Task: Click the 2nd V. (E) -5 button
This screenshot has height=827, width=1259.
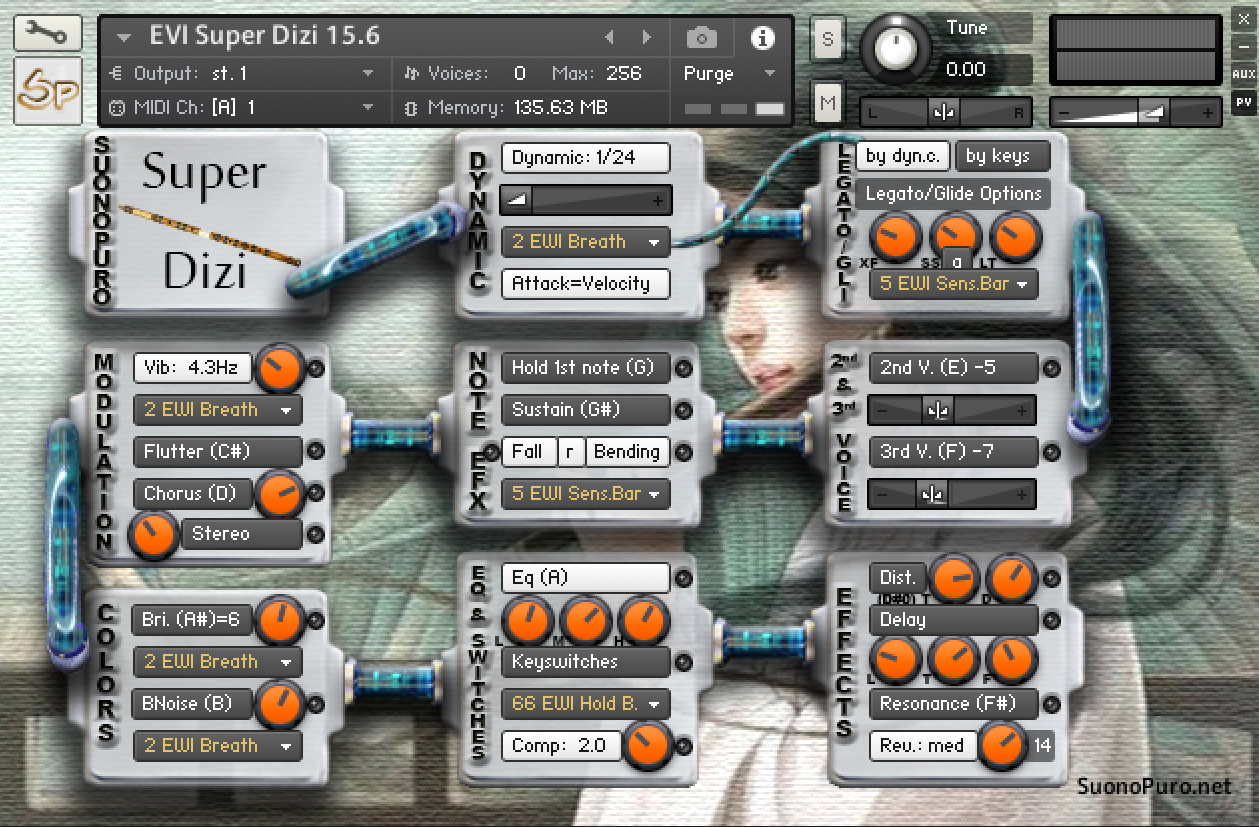Action: tap(953, 368)
